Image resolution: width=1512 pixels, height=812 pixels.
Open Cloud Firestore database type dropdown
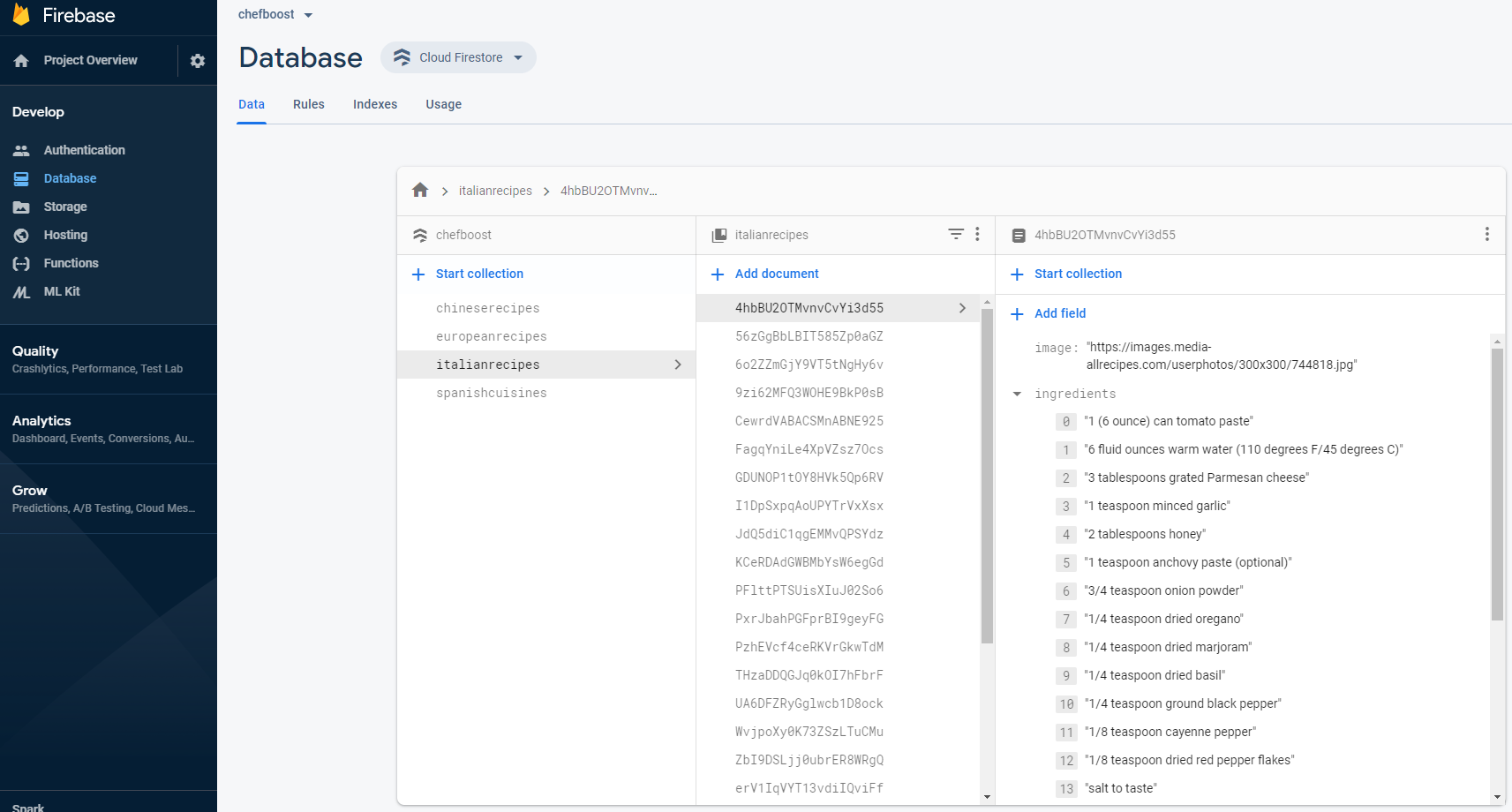(518, 58)
